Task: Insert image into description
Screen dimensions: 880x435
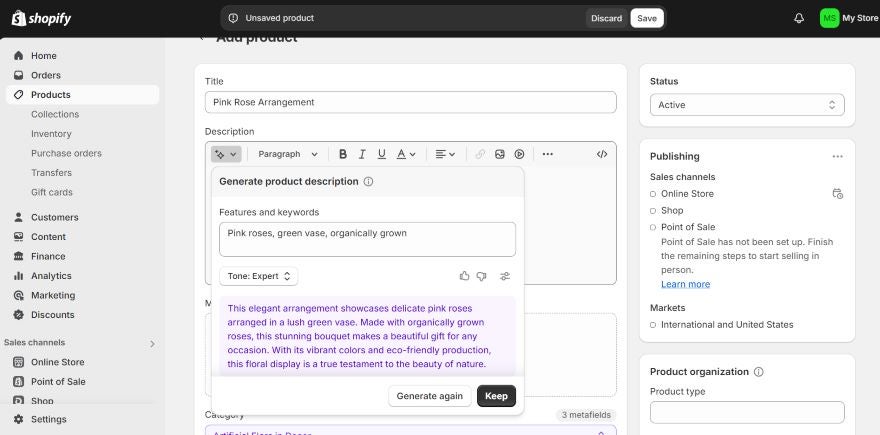Action: point(499,154)
